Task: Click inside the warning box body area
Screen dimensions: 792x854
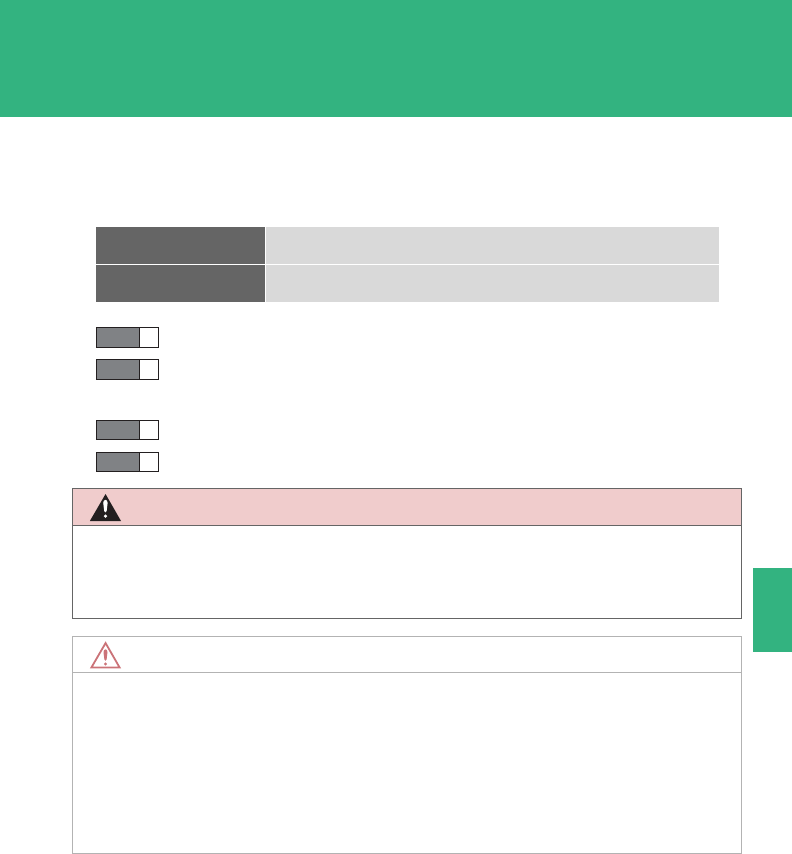Action: tap(406, 571)
